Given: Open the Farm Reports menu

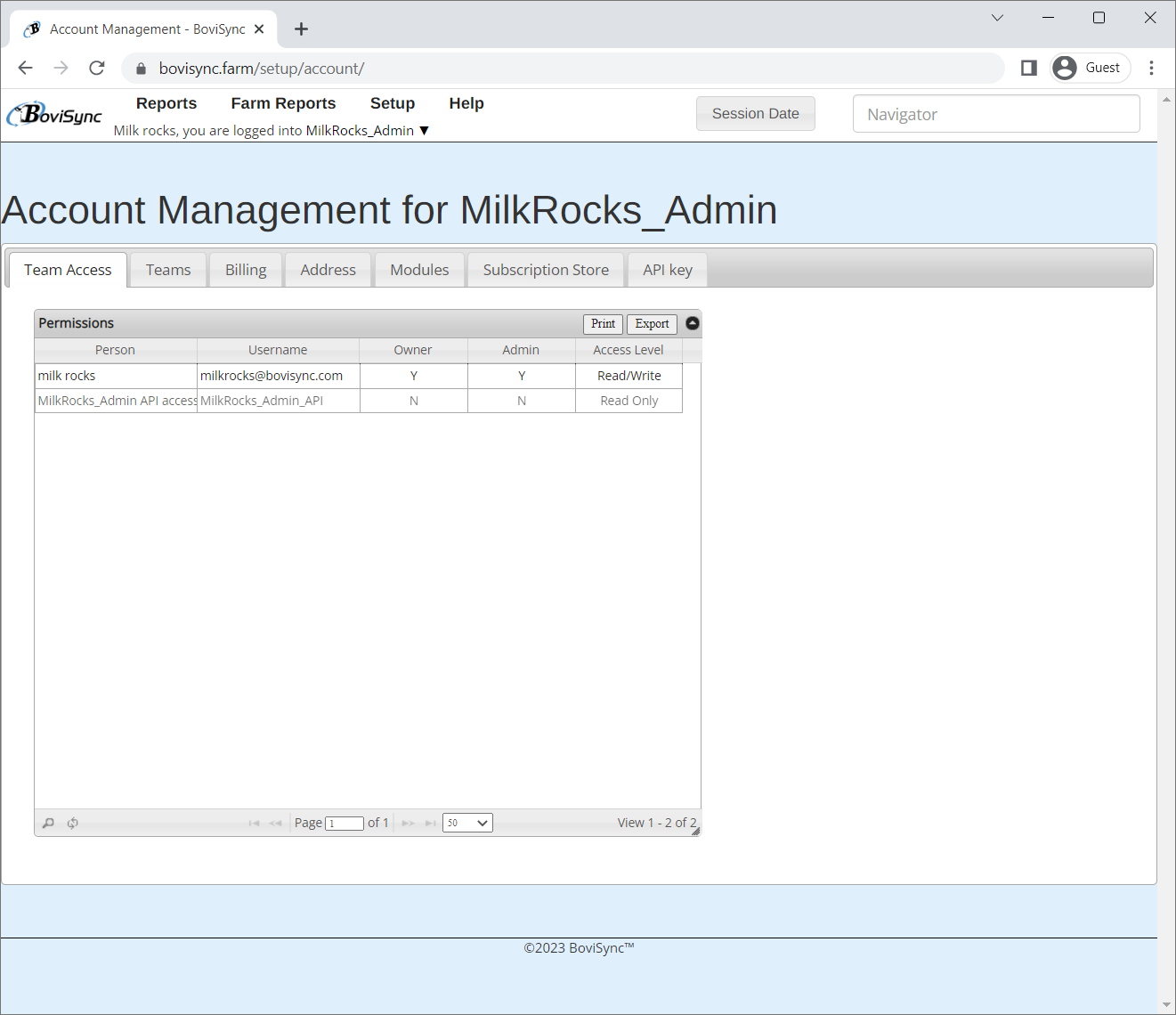Looking at the screenshot, I should tap(283, 103).
